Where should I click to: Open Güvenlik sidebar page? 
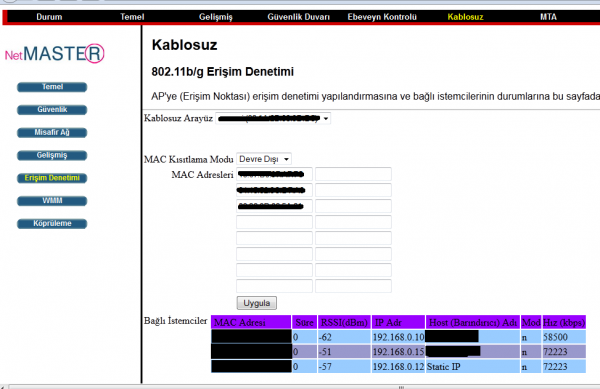52,110
